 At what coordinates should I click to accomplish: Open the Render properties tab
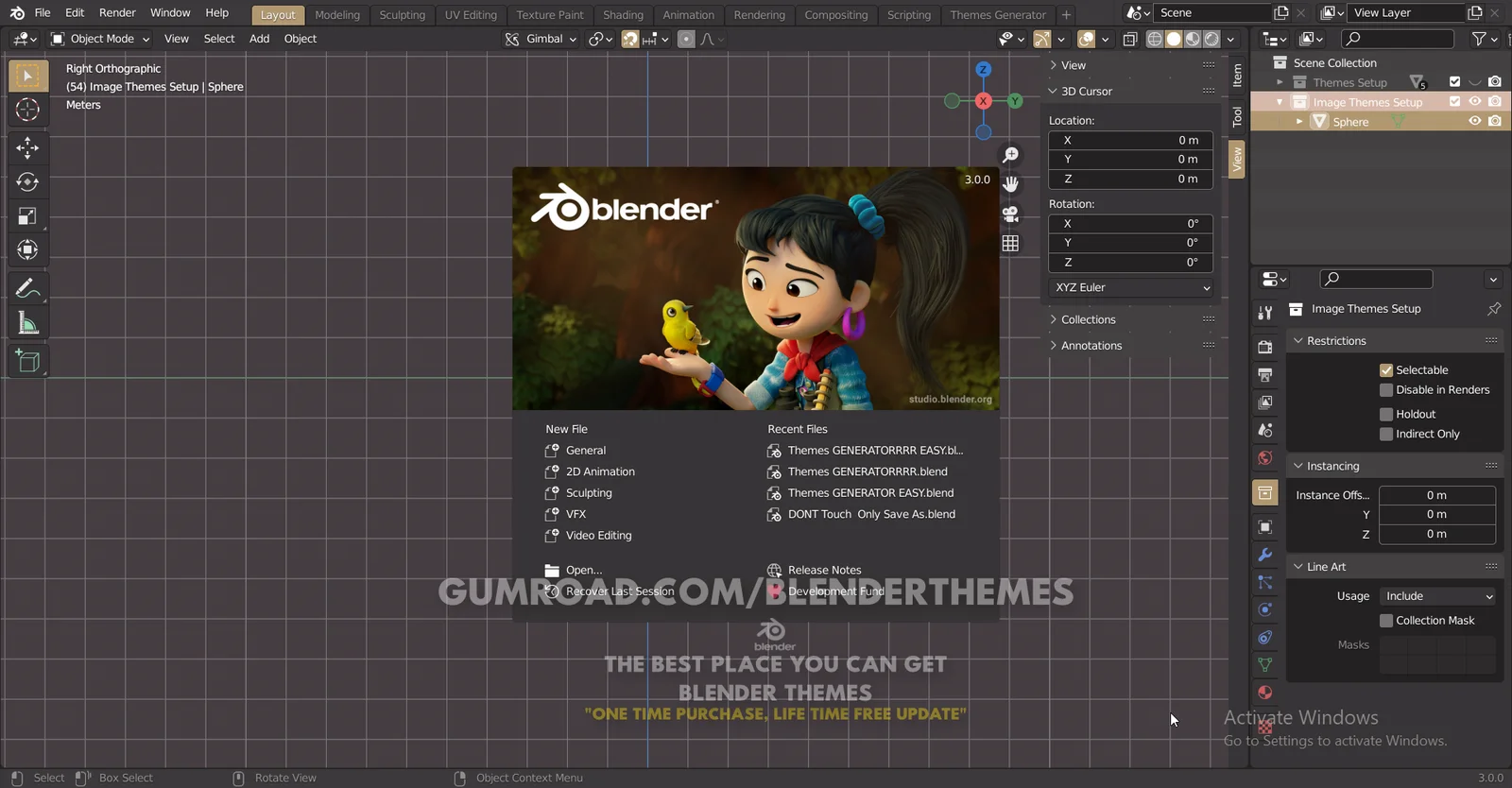click(x=1264, y=347)
